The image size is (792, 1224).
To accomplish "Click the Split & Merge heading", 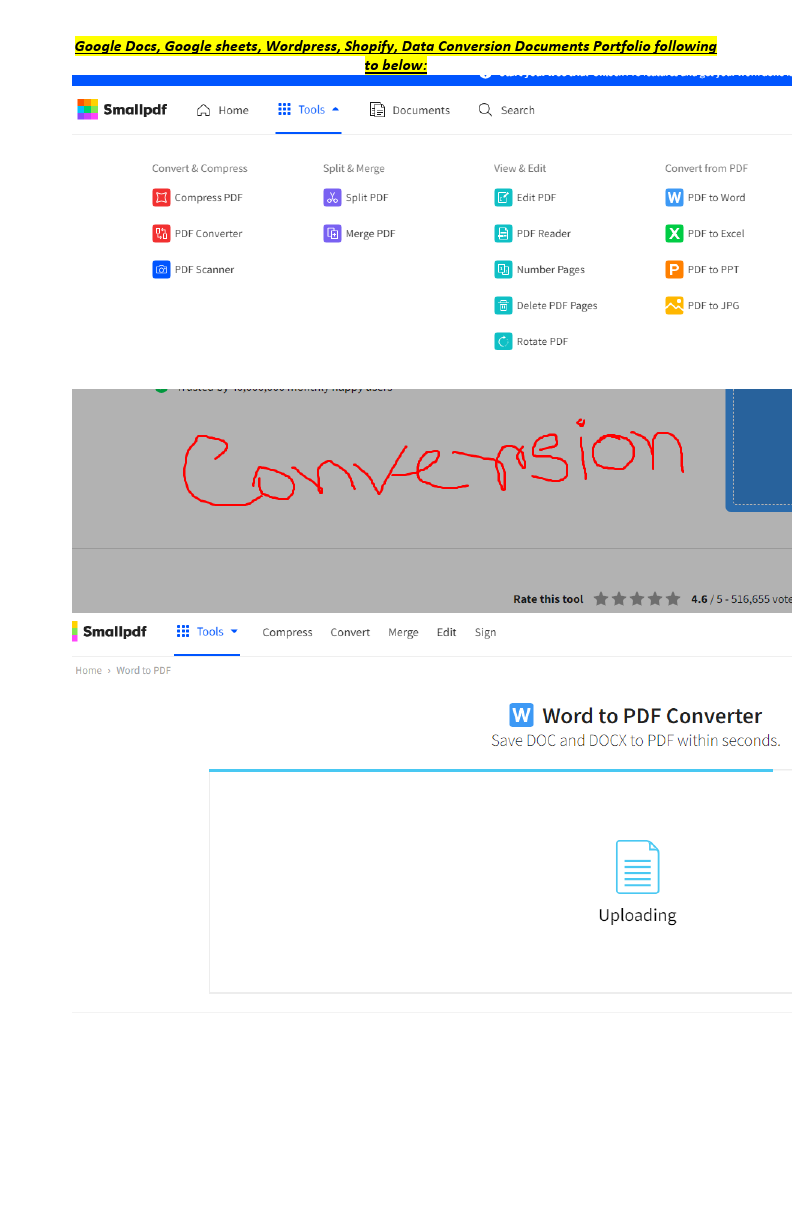I will 354,169.
